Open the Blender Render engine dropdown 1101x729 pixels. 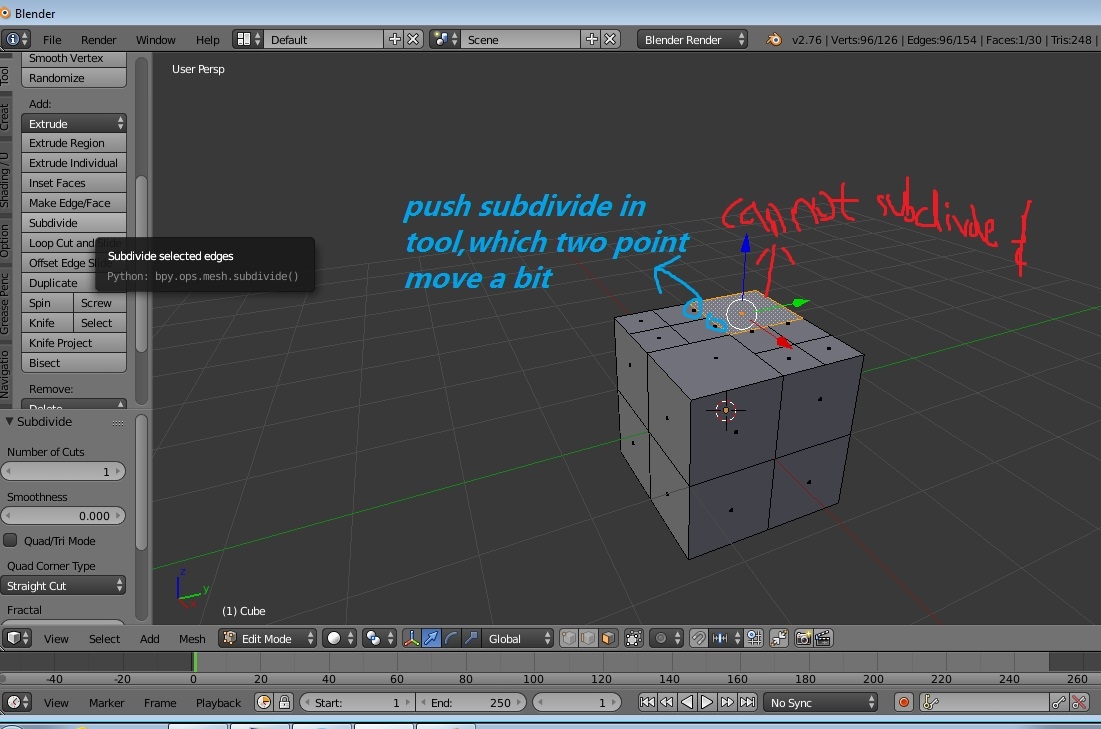click(692, 39)
